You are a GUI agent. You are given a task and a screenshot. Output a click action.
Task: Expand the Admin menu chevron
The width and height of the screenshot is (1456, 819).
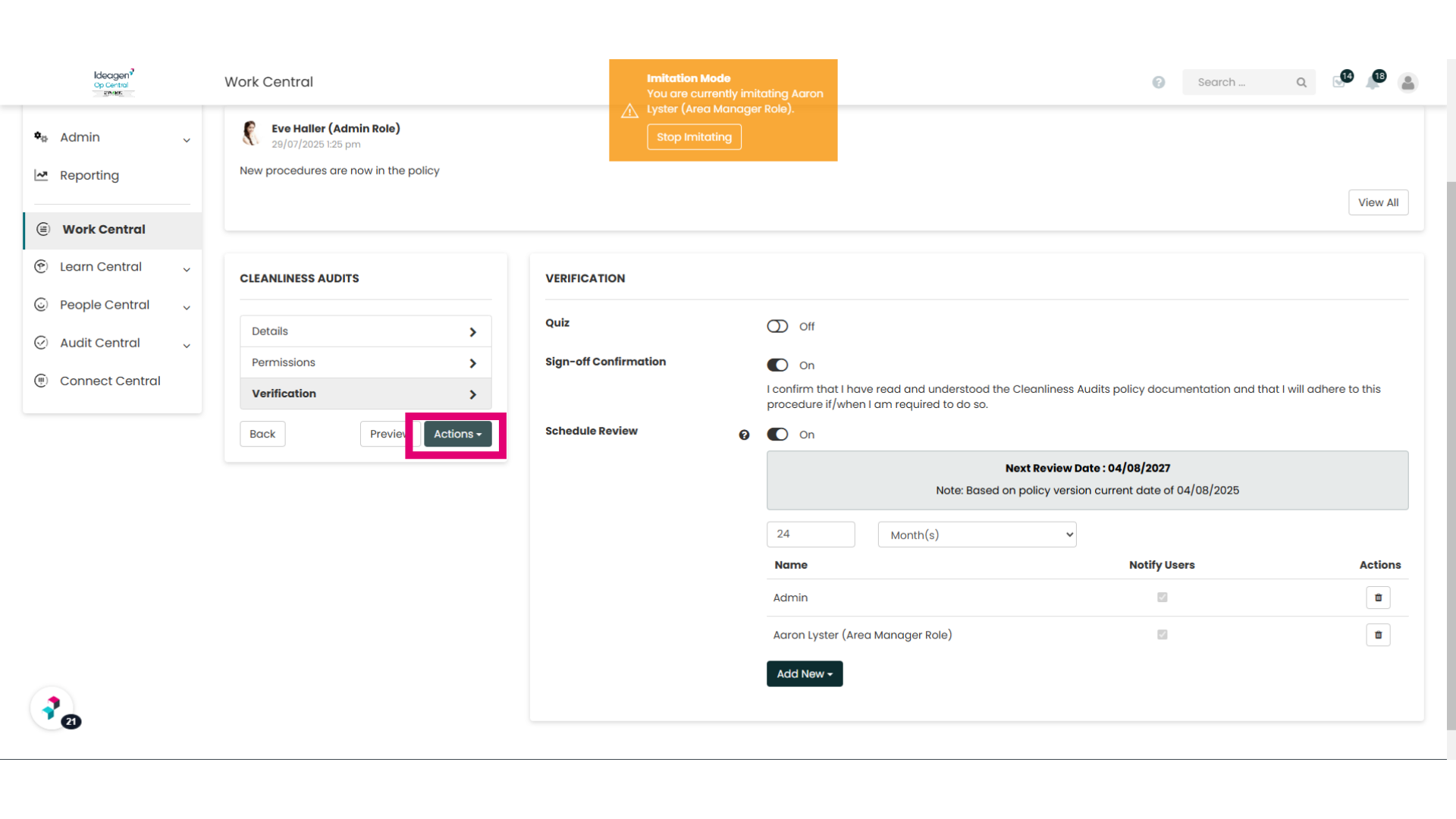(187, 140)
